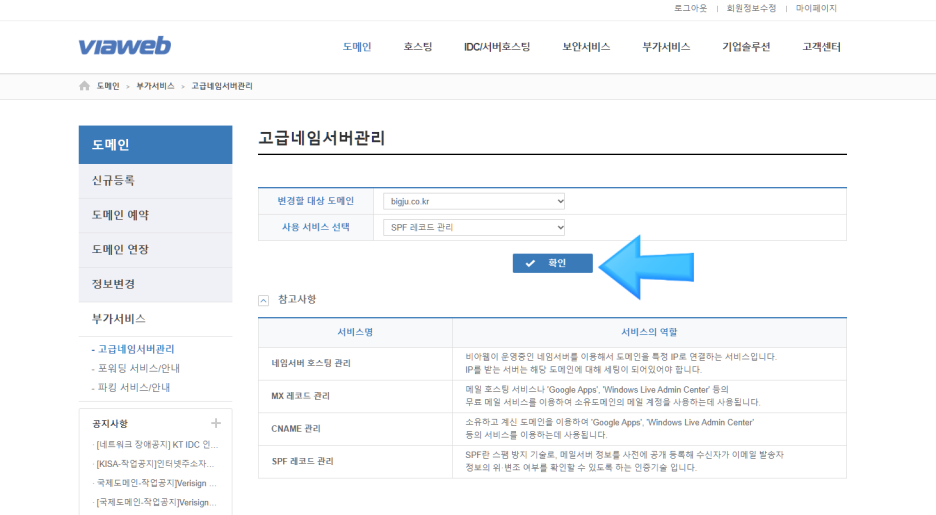936x515 pixels.
Task: Click 도메인 in the breadcrumb
Action: pos(108,86)
